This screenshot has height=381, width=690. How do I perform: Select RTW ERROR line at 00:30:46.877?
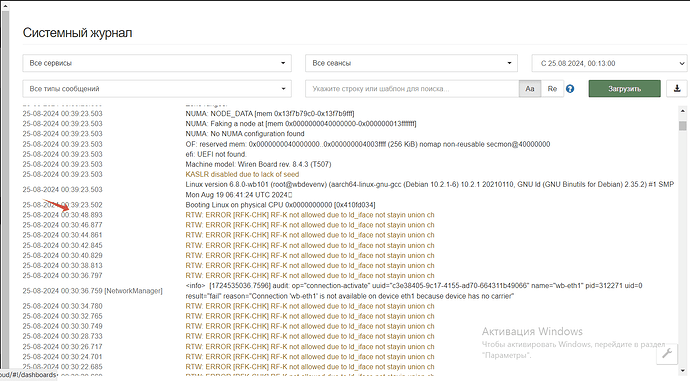point(310,225)
